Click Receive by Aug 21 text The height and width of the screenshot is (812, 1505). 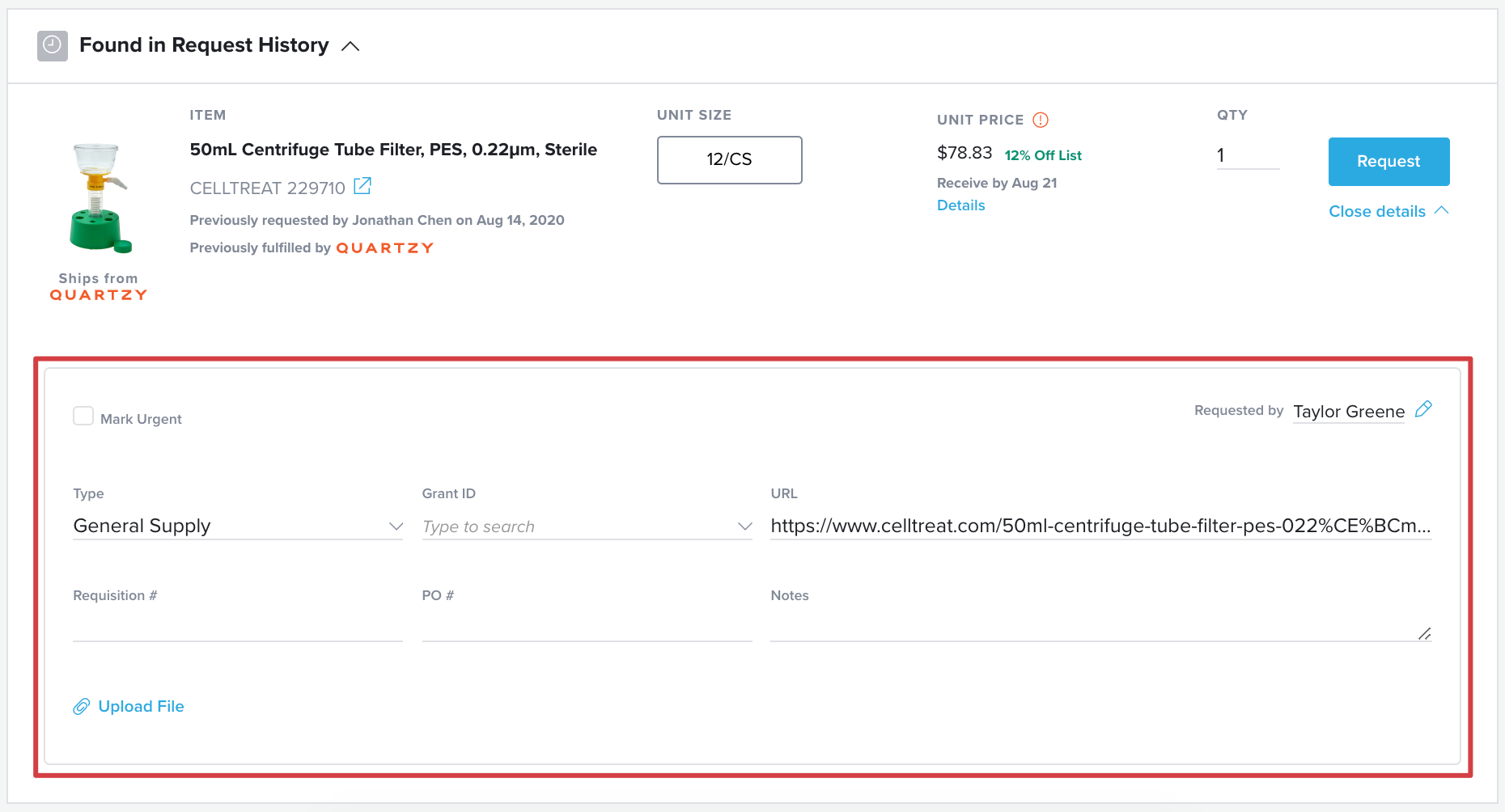point(997,183)
